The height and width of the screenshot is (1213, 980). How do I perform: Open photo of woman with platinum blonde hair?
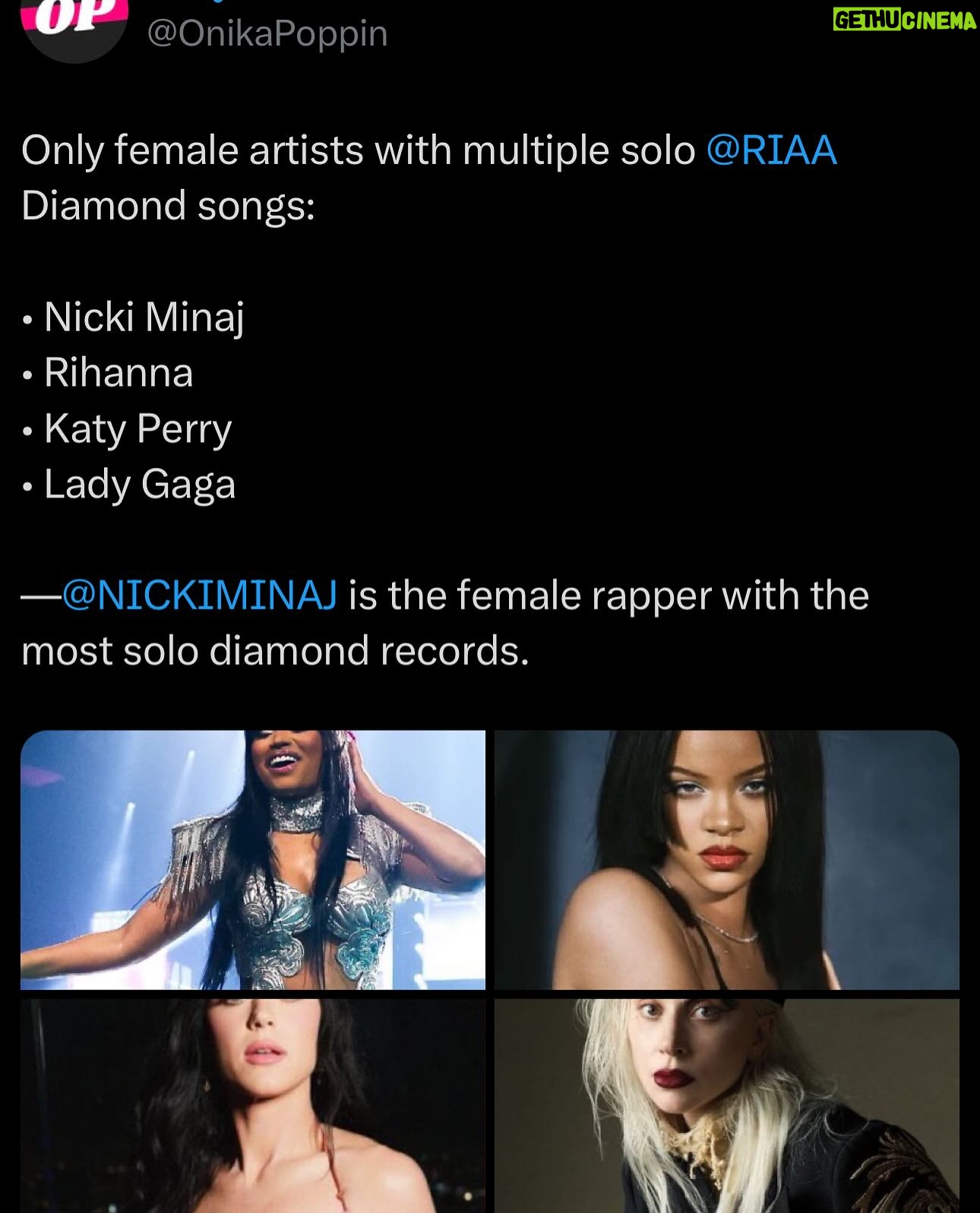click(727, 1106)
